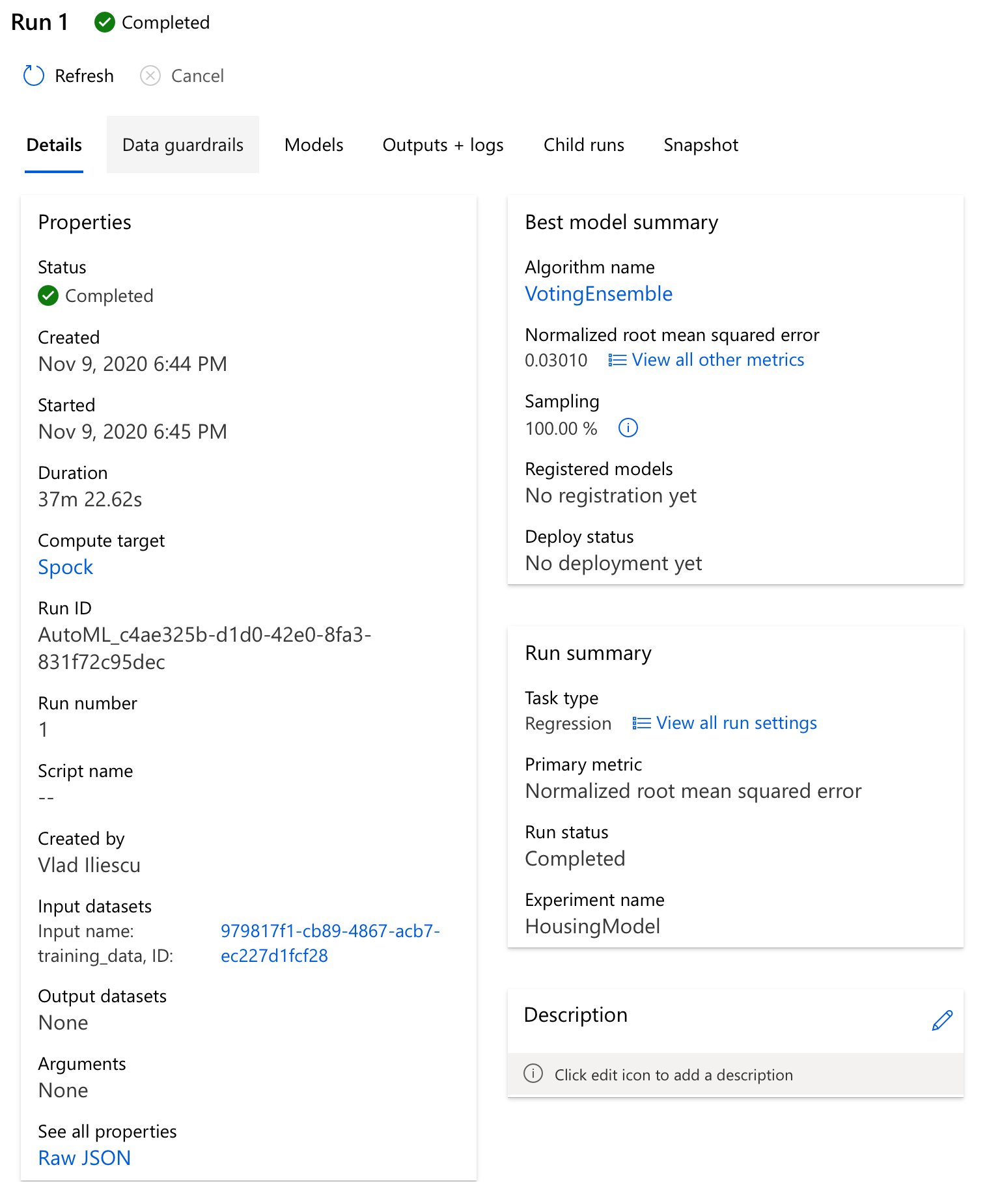Switch to the Child runs tab

[x=584, y=144]
